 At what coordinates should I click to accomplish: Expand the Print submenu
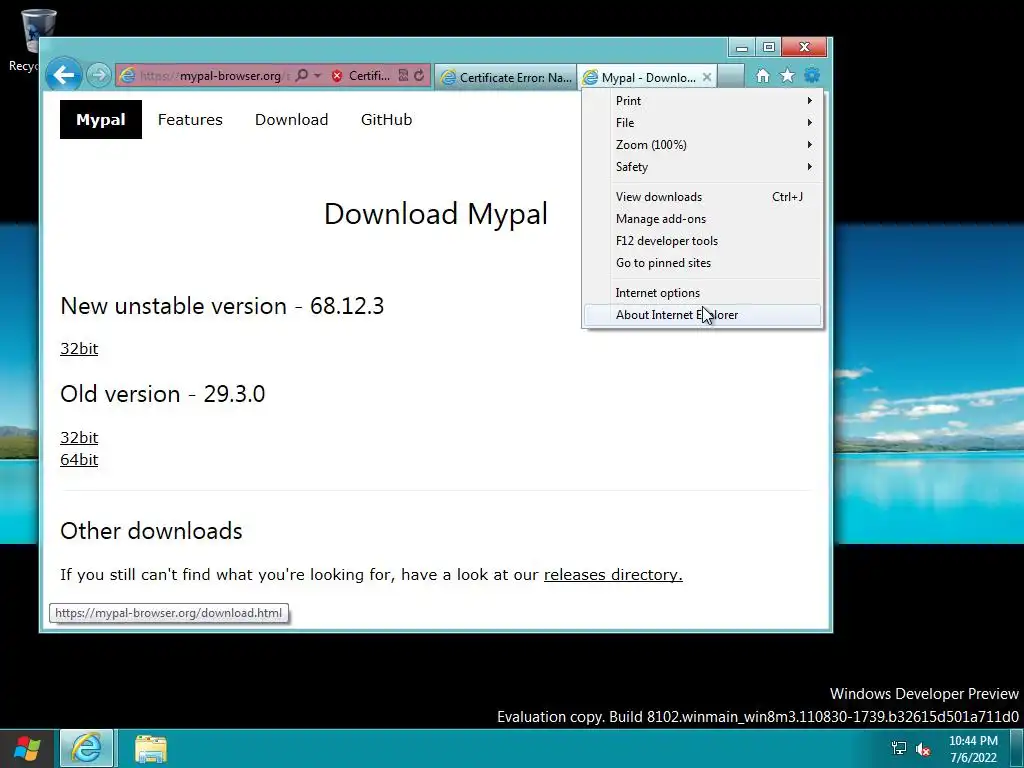click(703, 101)
